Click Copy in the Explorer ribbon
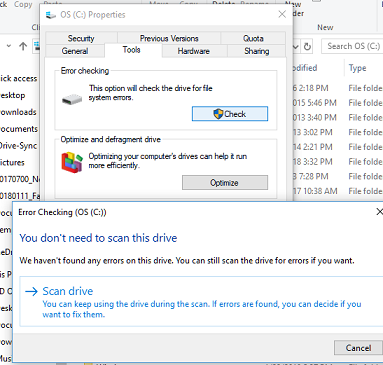 click(23, 5)
